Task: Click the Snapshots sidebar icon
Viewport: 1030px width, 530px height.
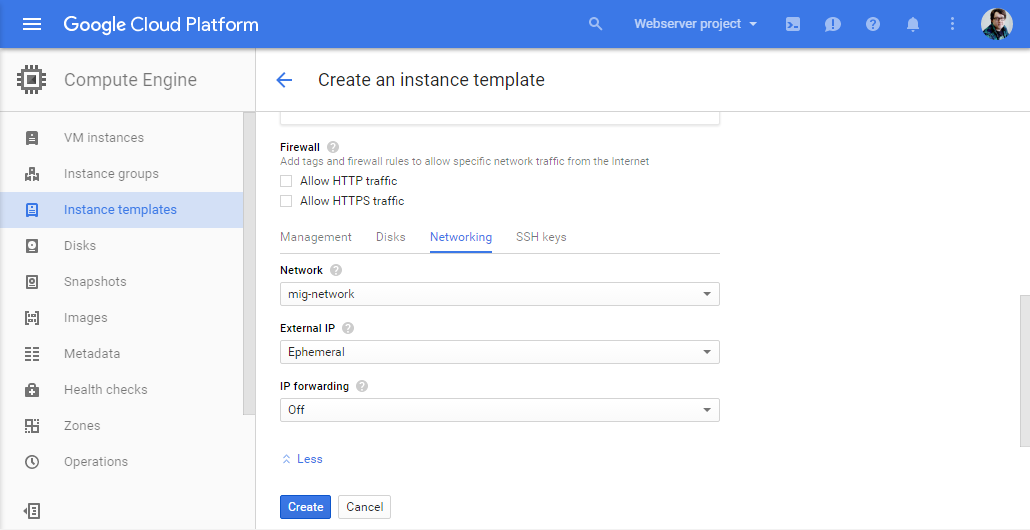Action: click(x=32, y=282)
